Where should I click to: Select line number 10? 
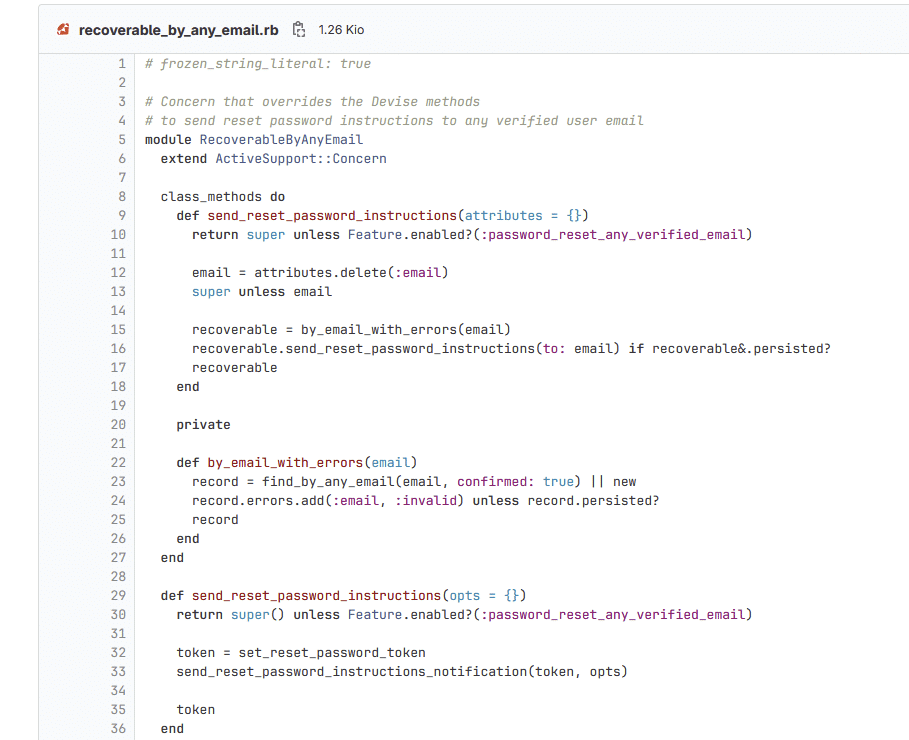click(x=118, y=235)
